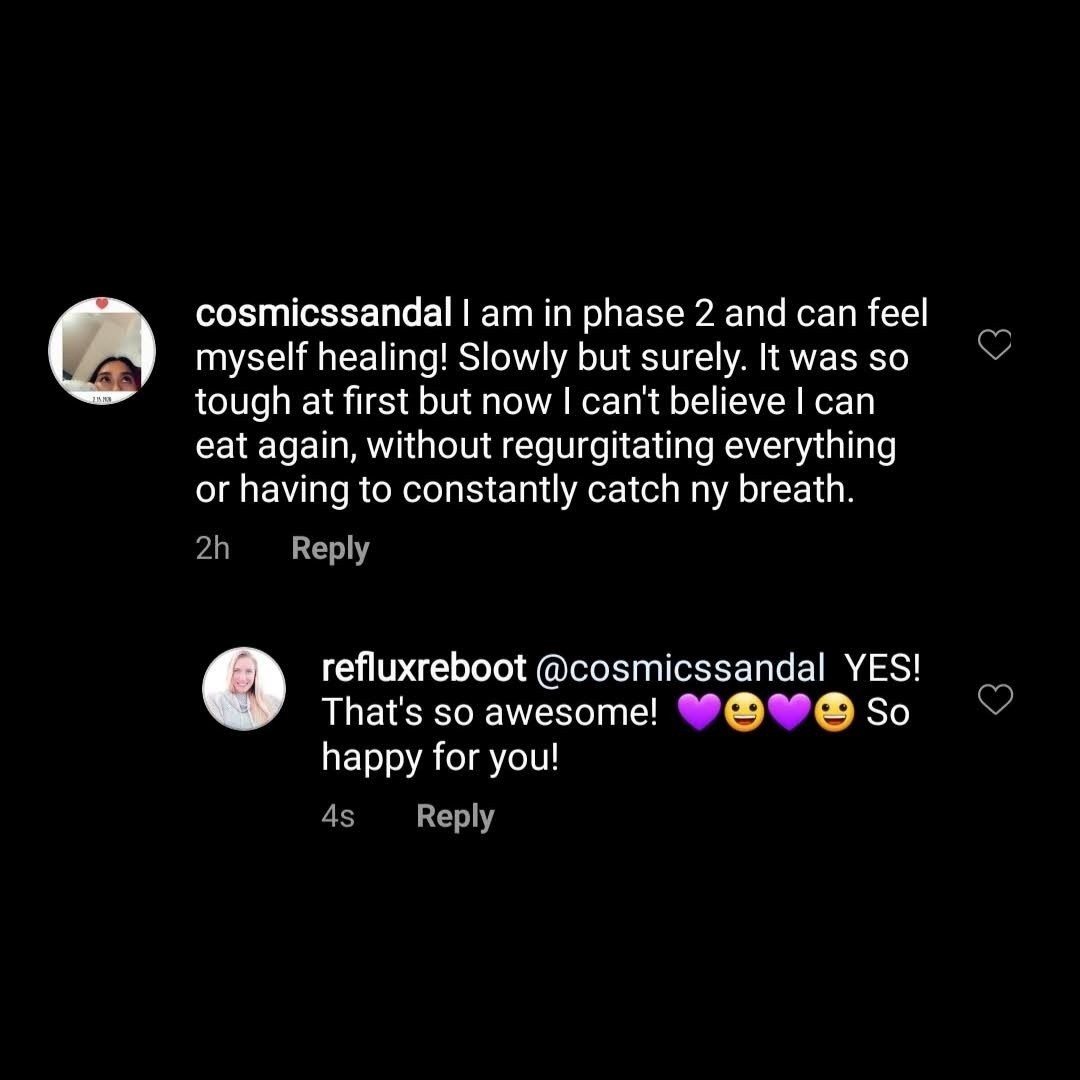Like the cosmicssandal comment with the heart
Viewport: 1080px width, 1080px height.
pos(994,345)
